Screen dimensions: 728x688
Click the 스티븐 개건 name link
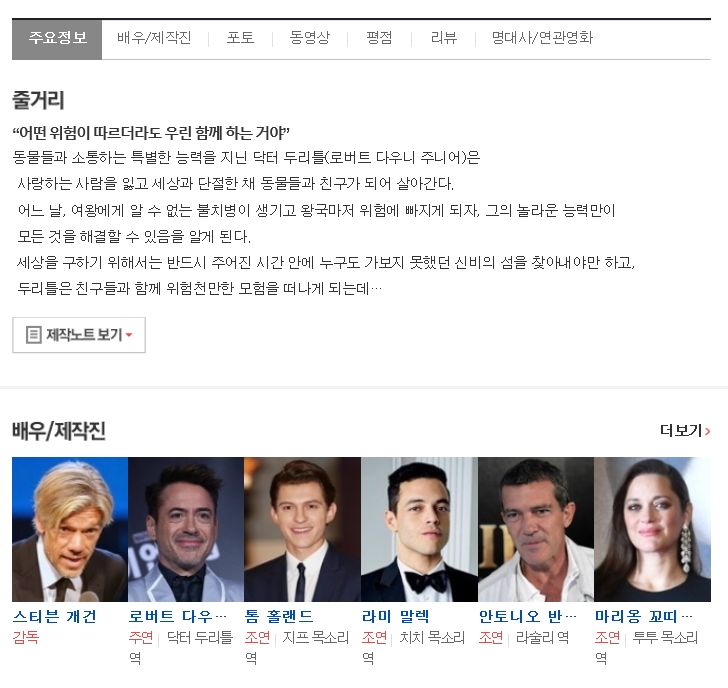54,616
